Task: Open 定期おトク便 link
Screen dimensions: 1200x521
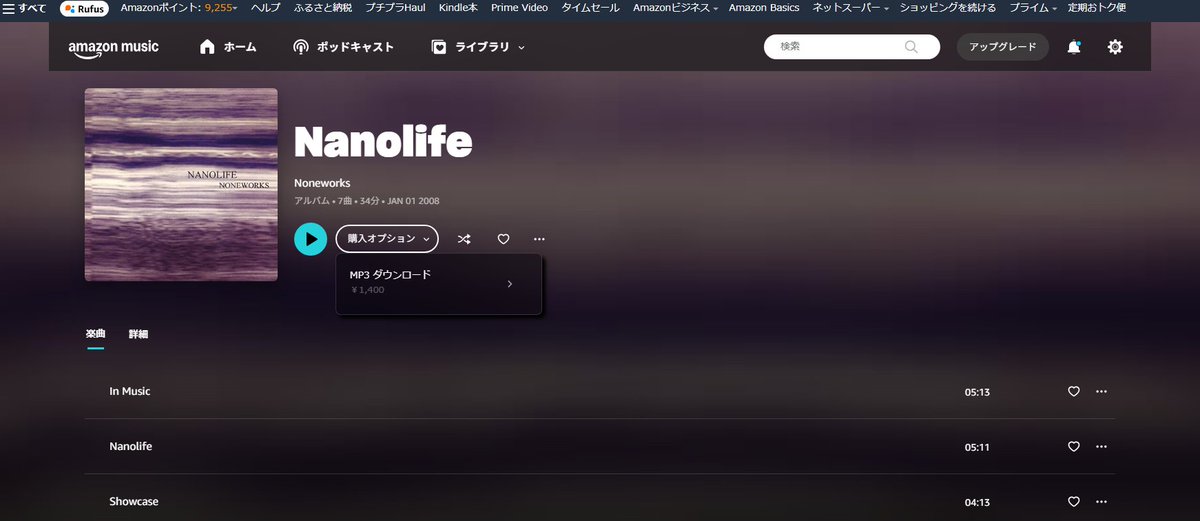Action: (x=1096, y=8)
